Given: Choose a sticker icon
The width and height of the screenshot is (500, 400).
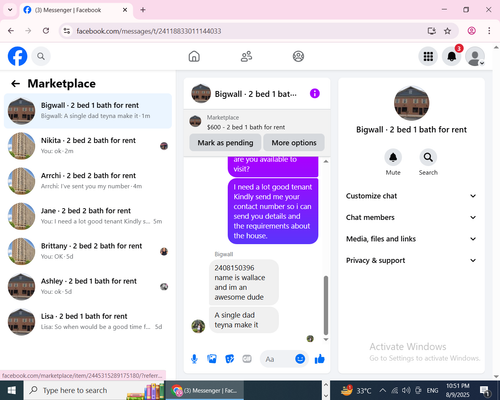Looking at the screenshot, I should click(x=229, y=359).
